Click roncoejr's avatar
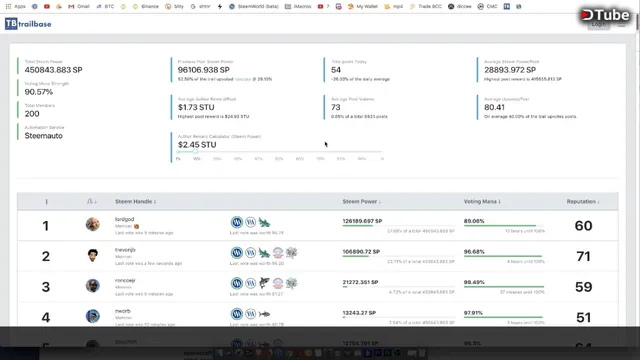The image size is (640, 360). coord(93,286)
